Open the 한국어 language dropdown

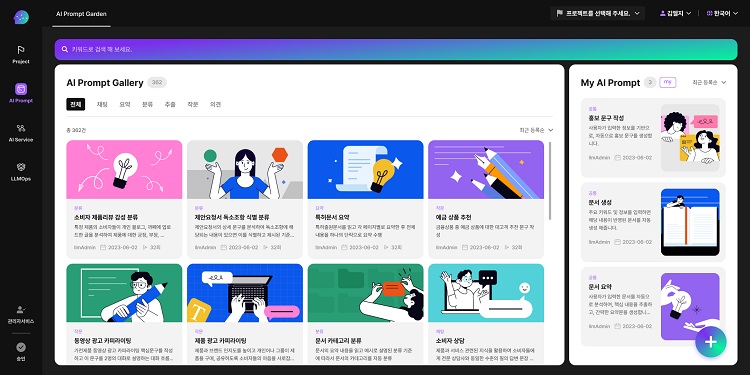(x=722, y=13)
